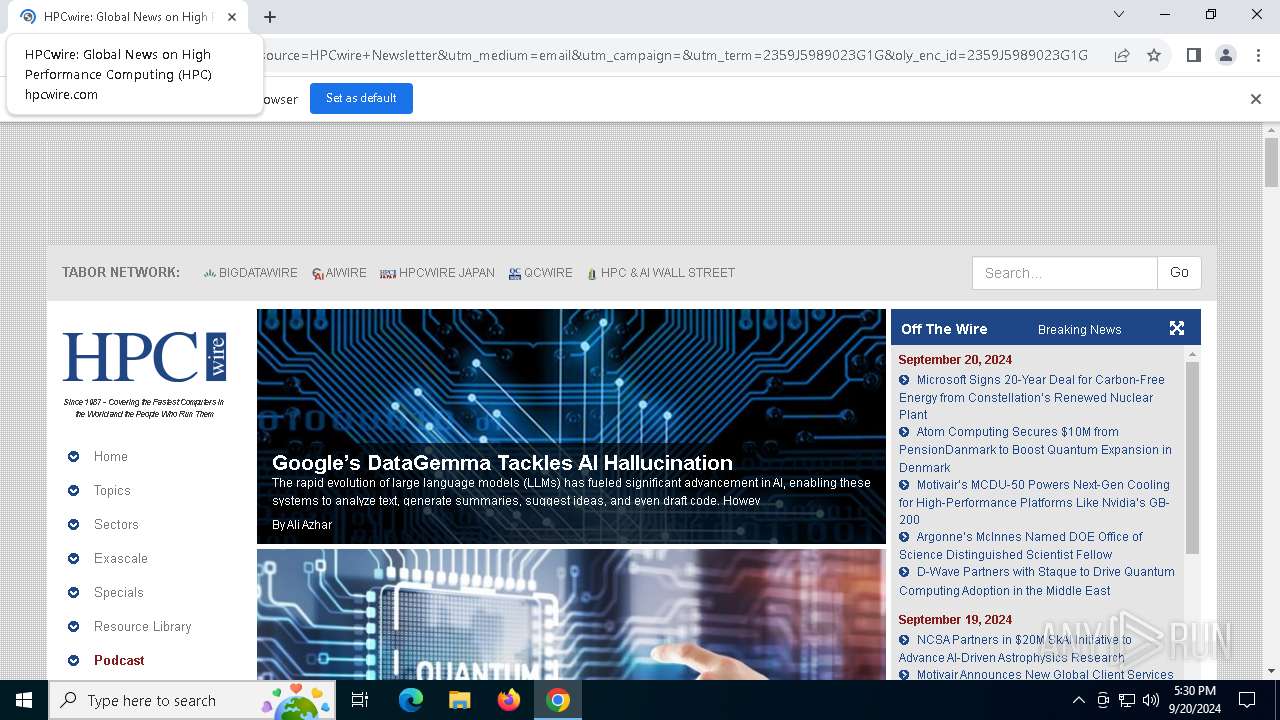The image size is (1280, 720).
Task: Open a new tab with plus button
Action: tap(270, 17)
